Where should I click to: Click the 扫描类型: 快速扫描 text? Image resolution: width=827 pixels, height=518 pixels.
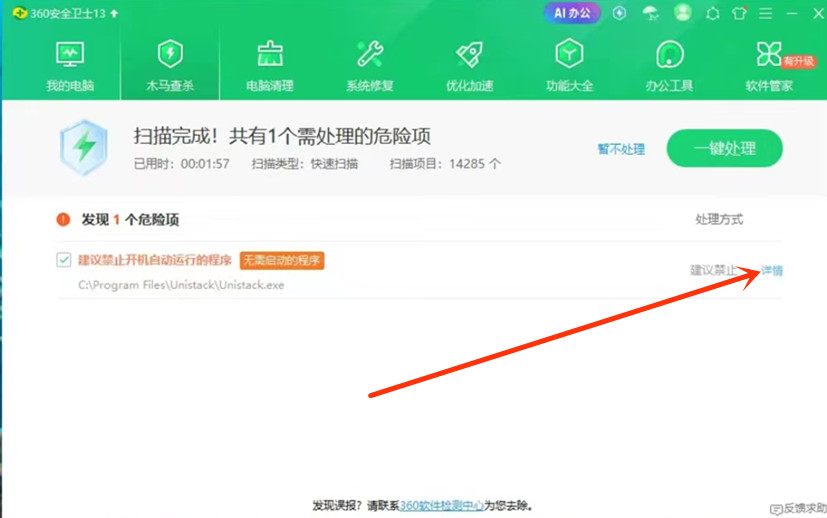point(304,164)
